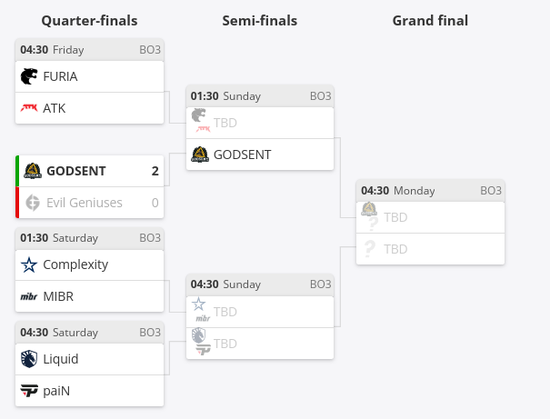Open the 04:30 Saturday match header
The image size is (550, 419).
[x=90, y=332]
